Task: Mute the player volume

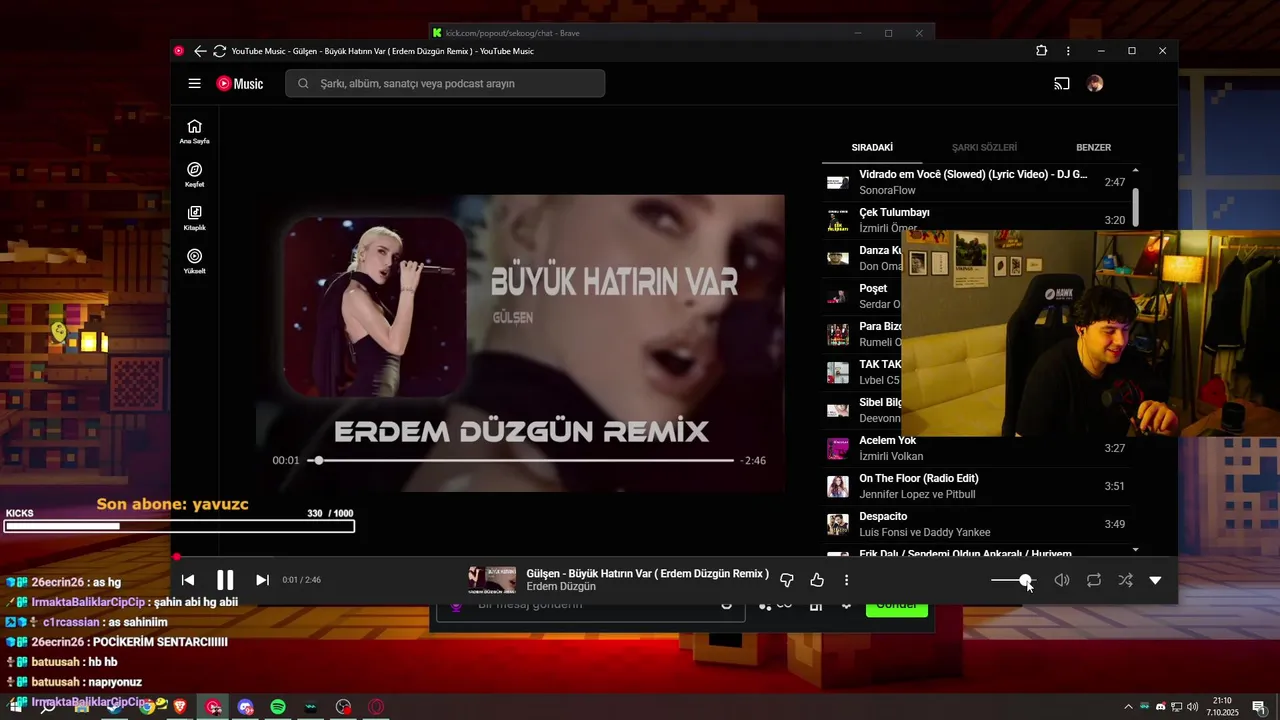Action: (1062, 580)
